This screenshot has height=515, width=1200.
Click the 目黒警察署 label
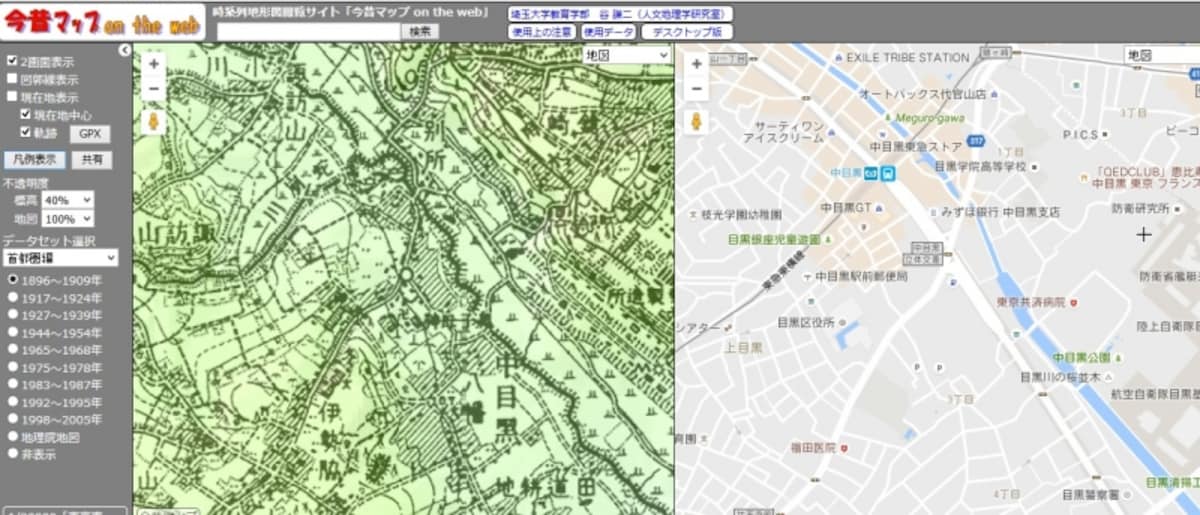pos(1090,494)
